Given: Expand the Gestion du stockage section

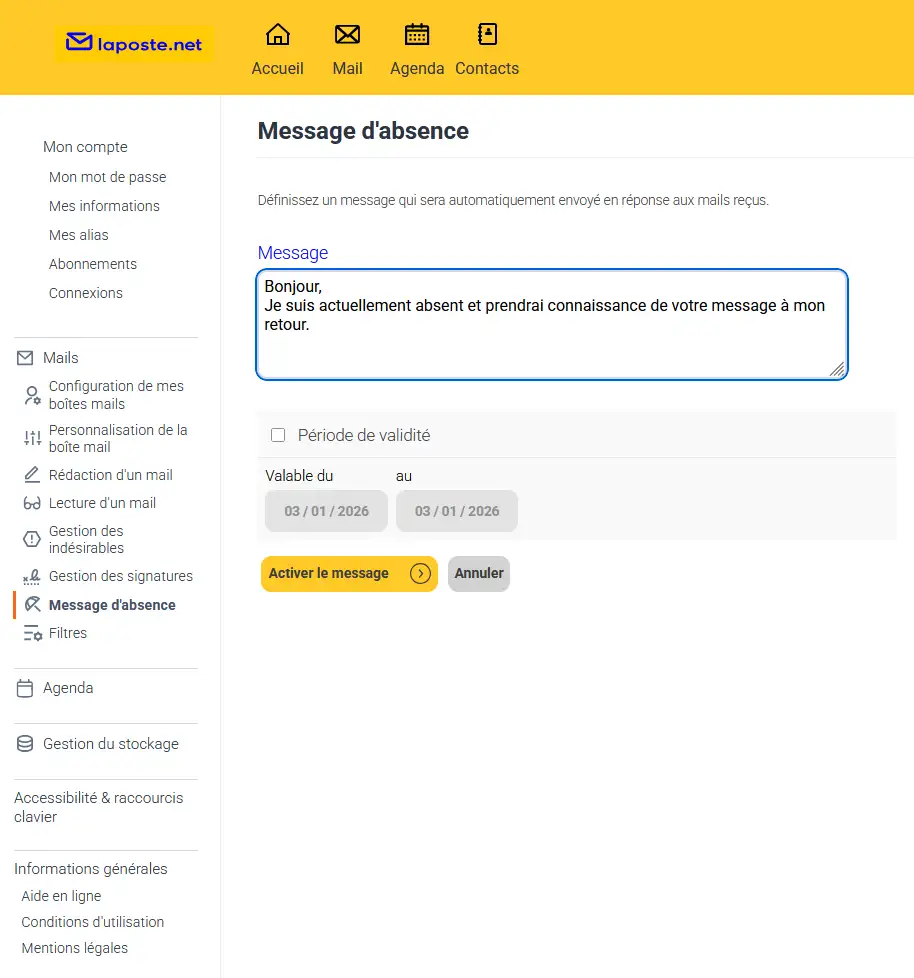Looking at the screenshot, I should 110,744.
